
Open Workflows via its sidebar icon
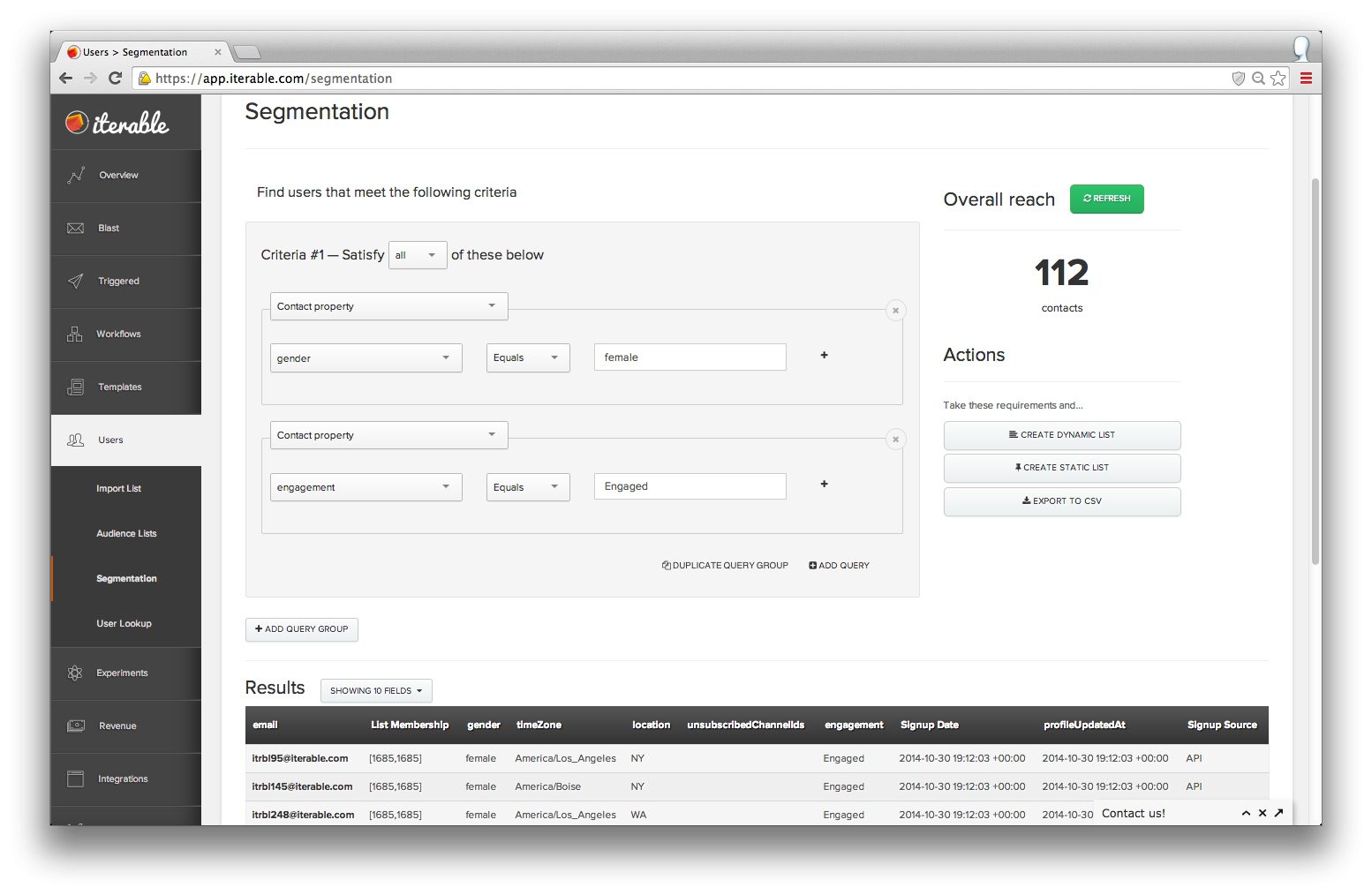75,335
